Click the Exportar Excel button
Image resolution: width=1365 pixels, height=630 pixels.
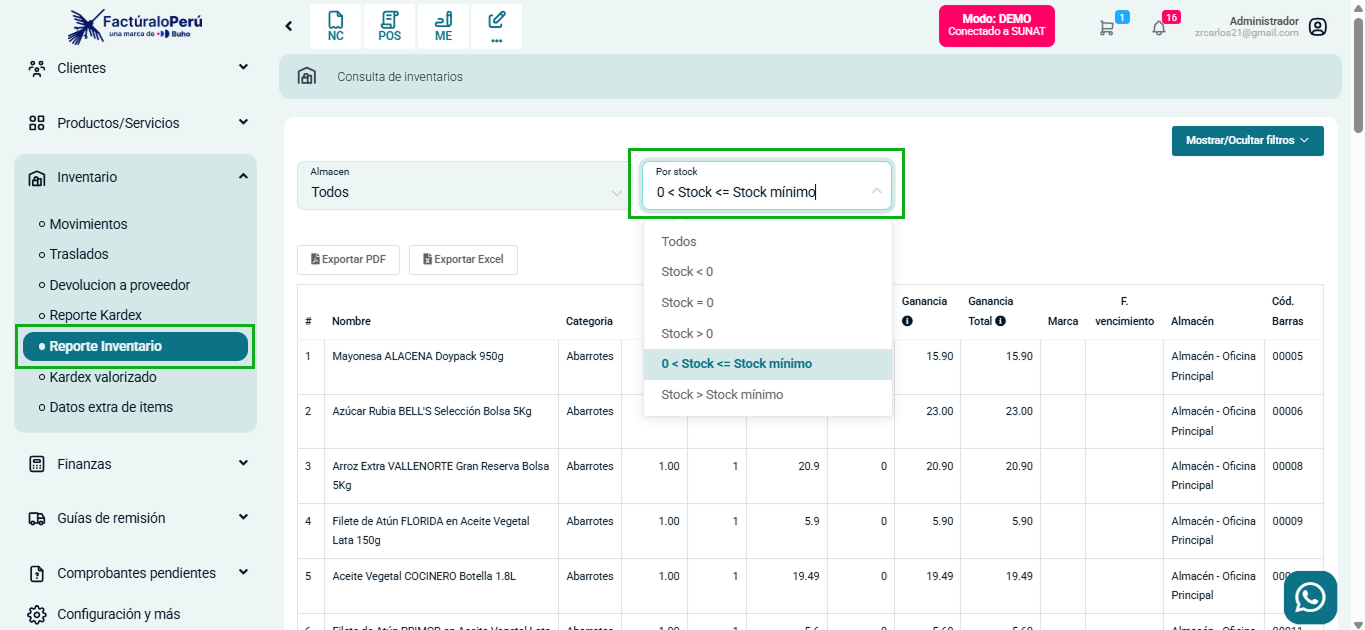463,259
